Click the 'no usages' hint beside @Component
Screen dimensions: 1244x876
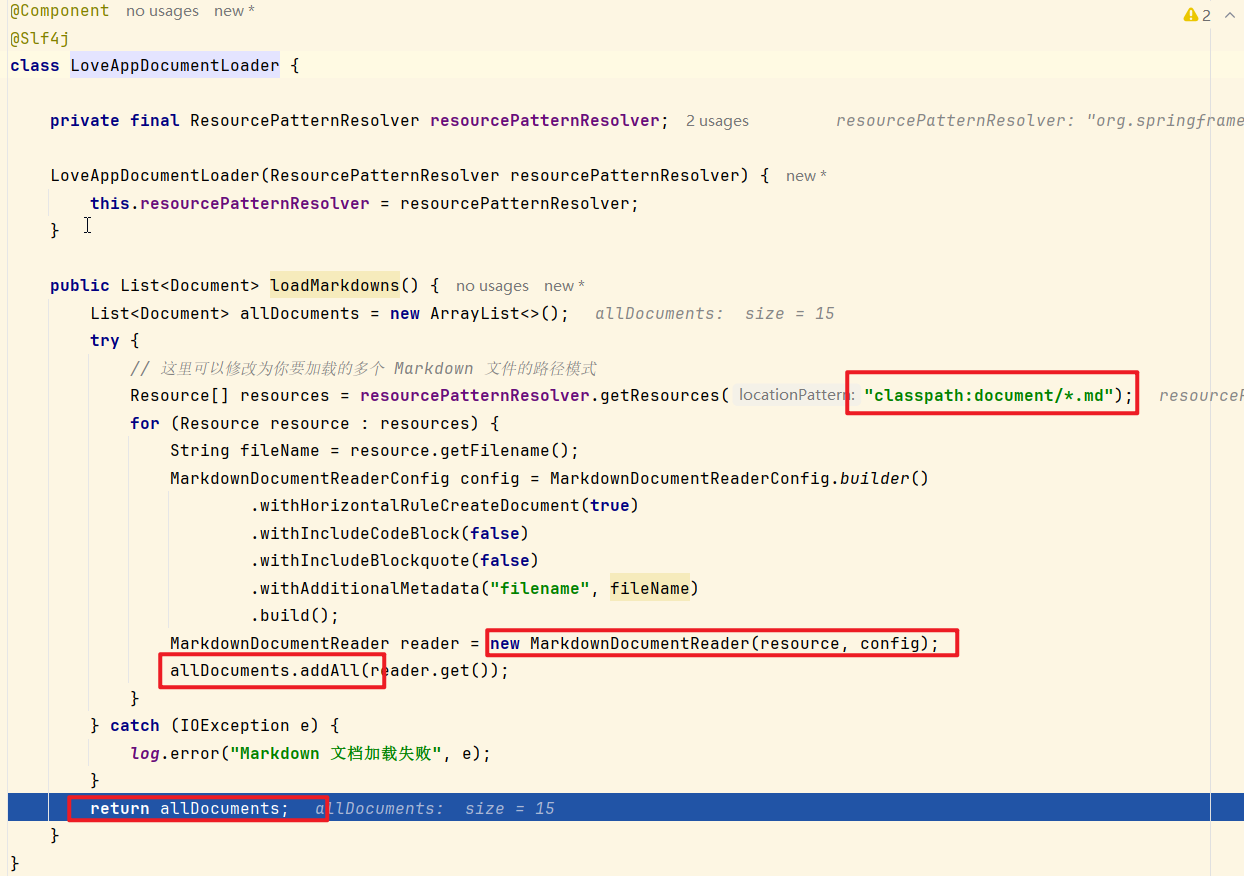162,11
